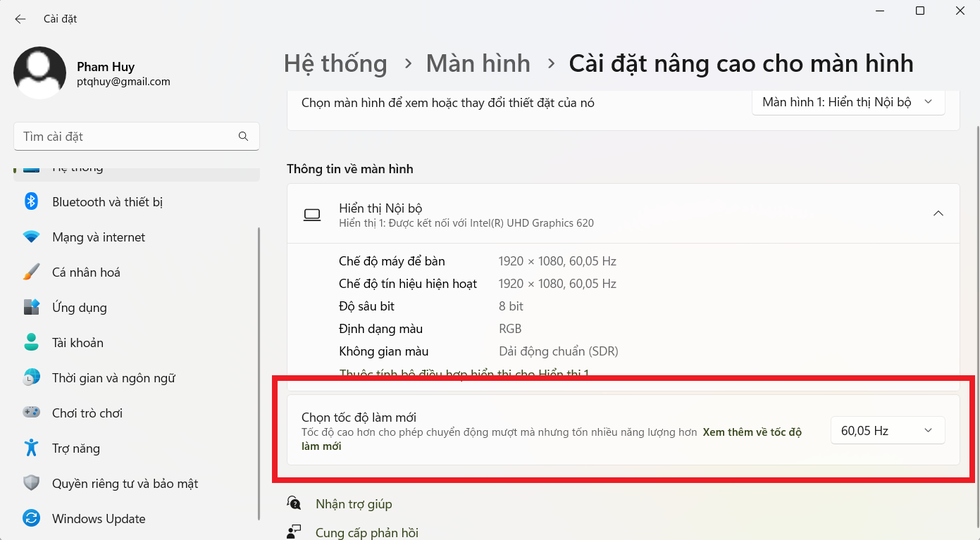Click the Độ sâu bit value 8 bit
Screen dimensions: 980x540
511,306
